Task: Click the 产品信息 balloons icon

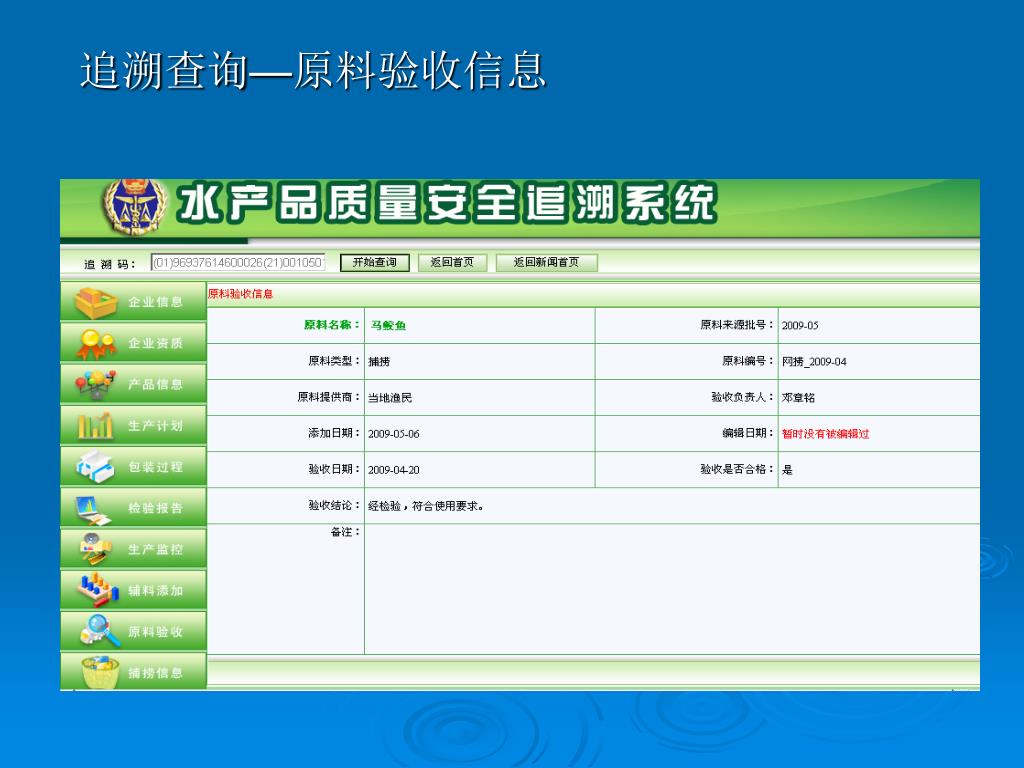Action: pos(96,385)
